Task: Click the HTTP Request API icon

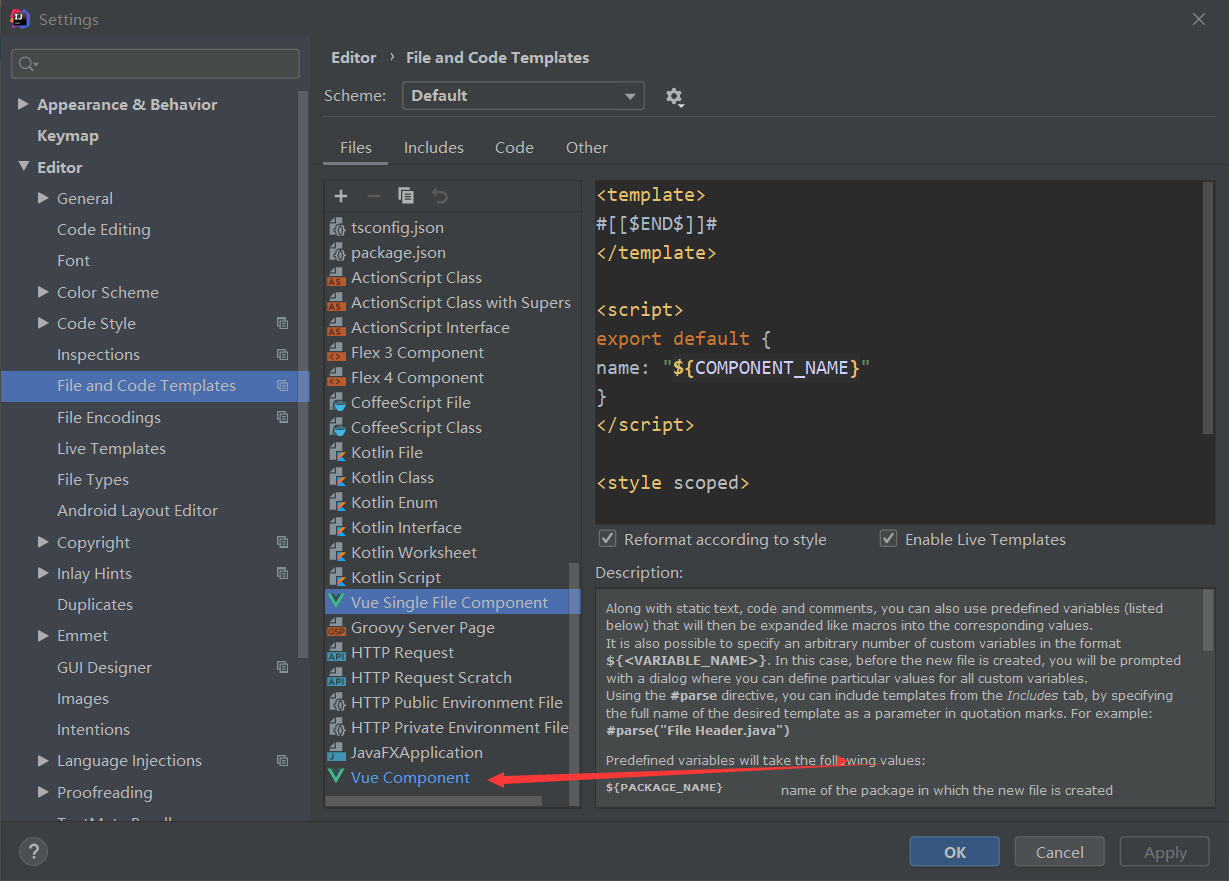Action: [337, 653]
